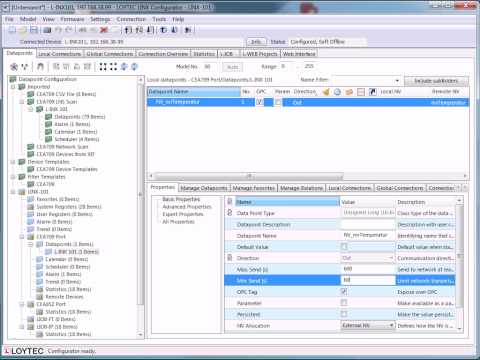Open the File menu

coord(9,19)
